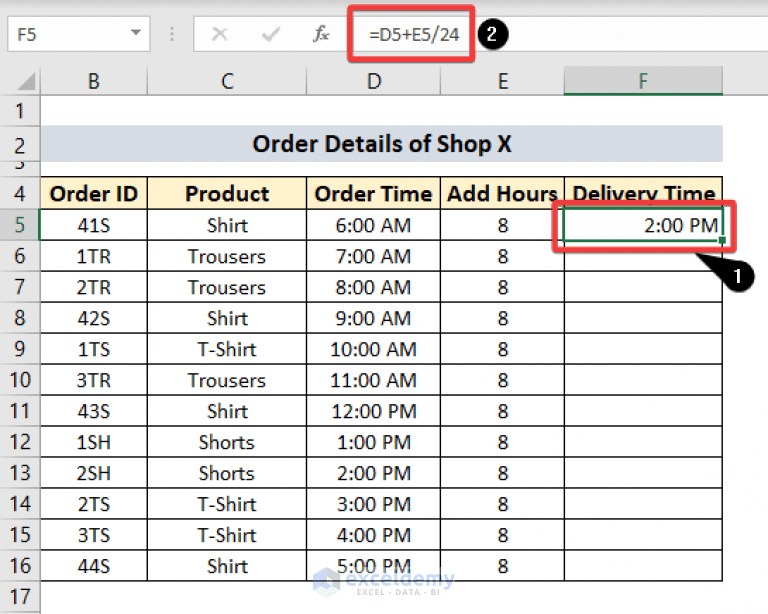This screenshot has width=768, height=614.
Task: Click the 'Product' header cell
Action: [x=227, y=193]
